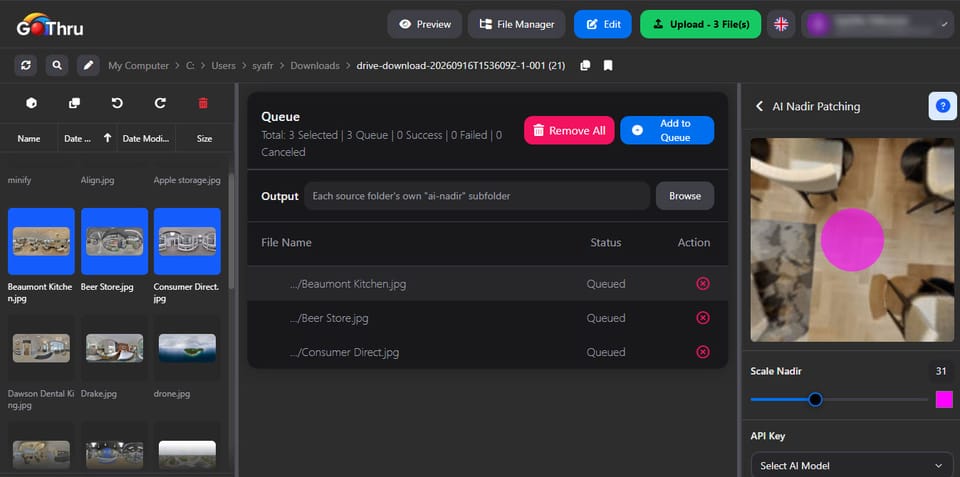The width and height of the screenshot is (960, 477).
Task: Remove Beaumont Kitchen.jpg from queue
Action: 703,284
